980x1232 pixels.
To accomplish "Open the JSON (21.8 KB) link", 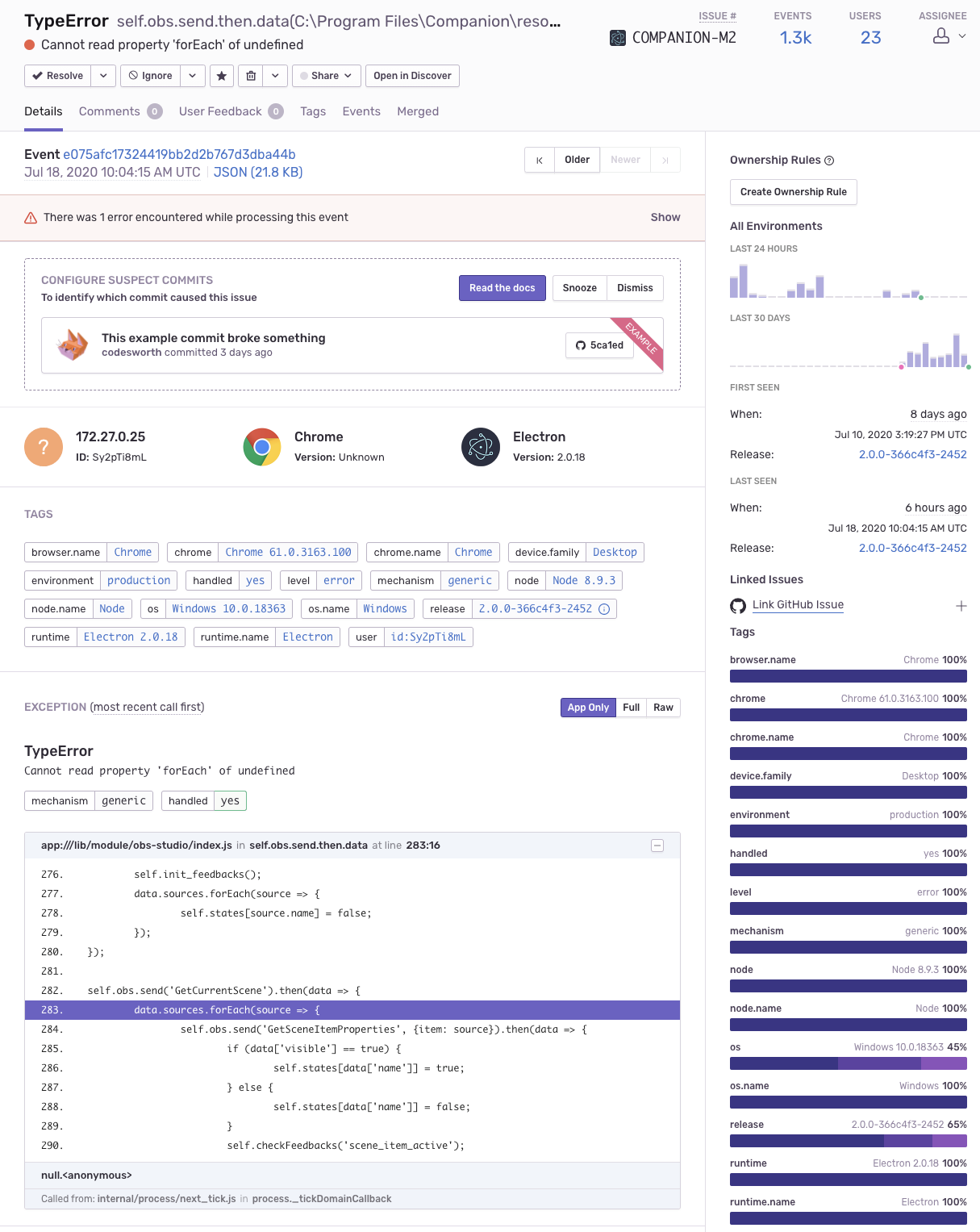I will point(258,173).
